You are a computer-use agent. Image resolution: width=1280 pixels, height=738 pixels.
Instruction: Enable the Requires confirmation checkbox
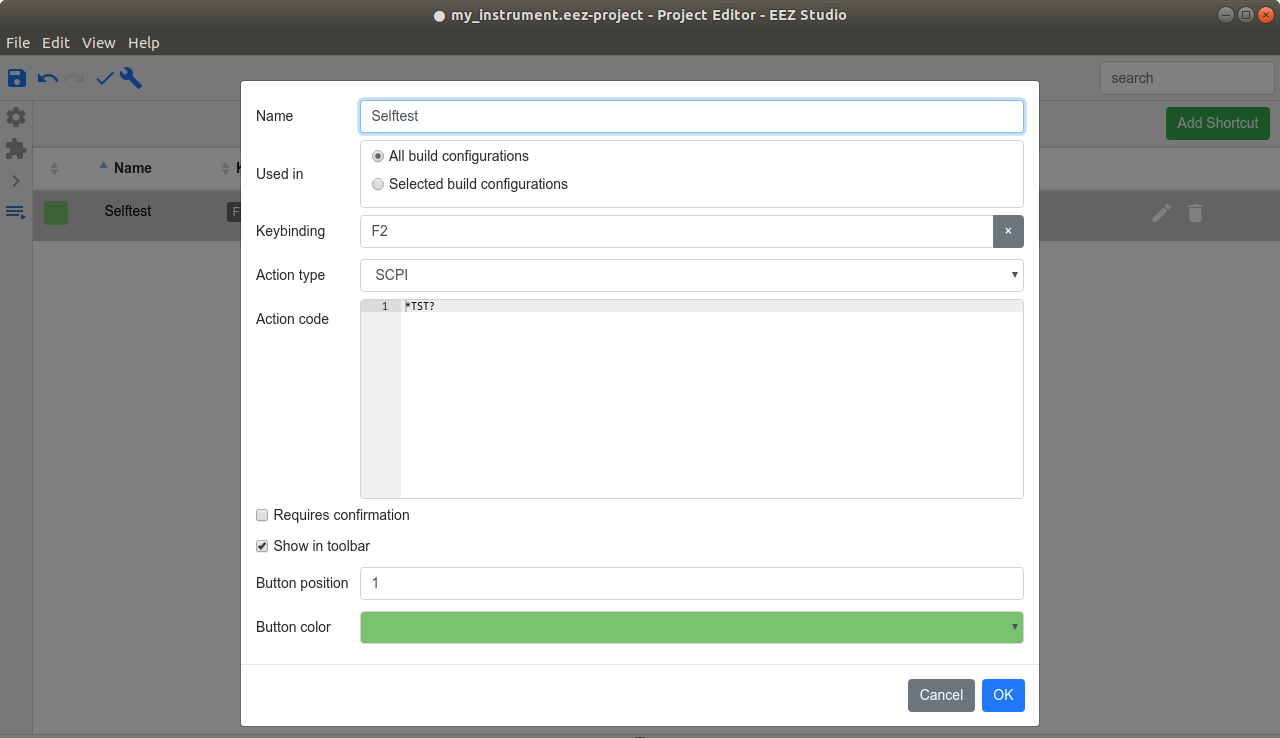[263, 515]
